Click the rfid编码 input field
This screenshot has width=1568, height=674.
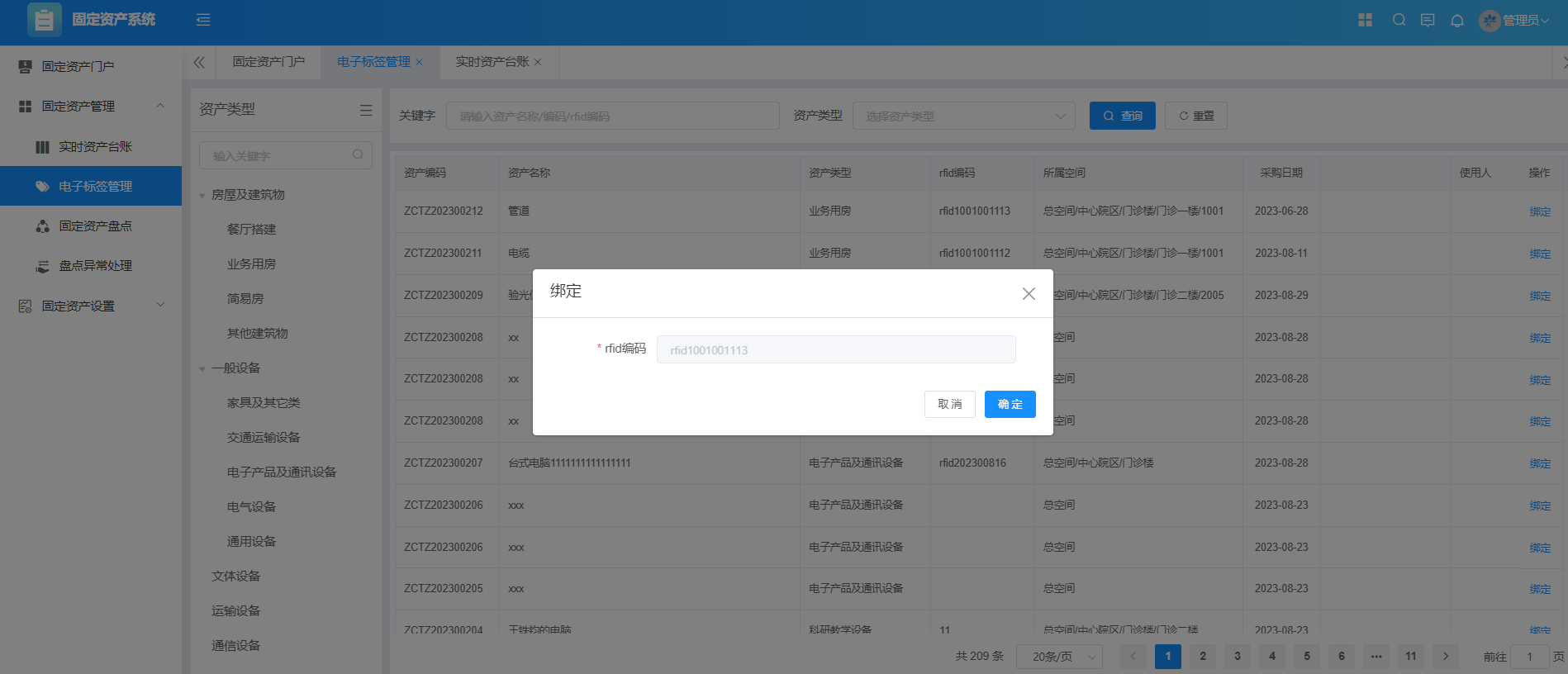click(835, 349)
